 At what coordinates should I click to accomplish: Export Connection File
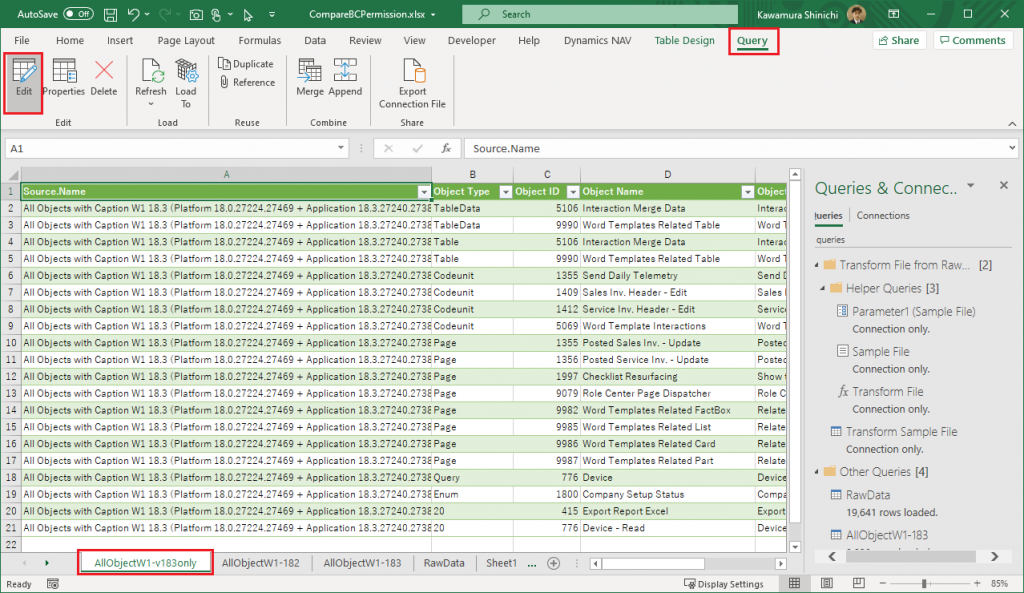coord(412,83)
